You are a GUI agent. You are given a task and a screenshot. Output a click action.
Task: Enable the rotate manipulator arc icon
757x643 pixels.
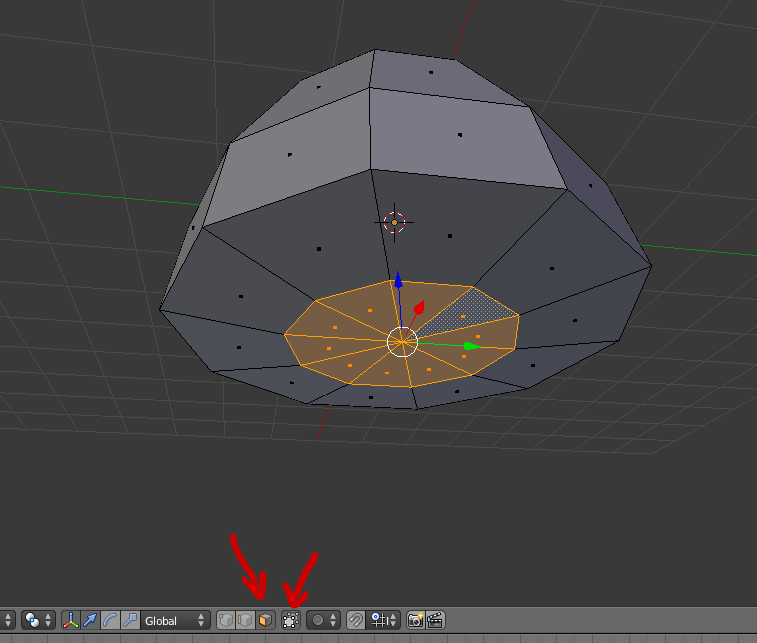pos(111,620)
